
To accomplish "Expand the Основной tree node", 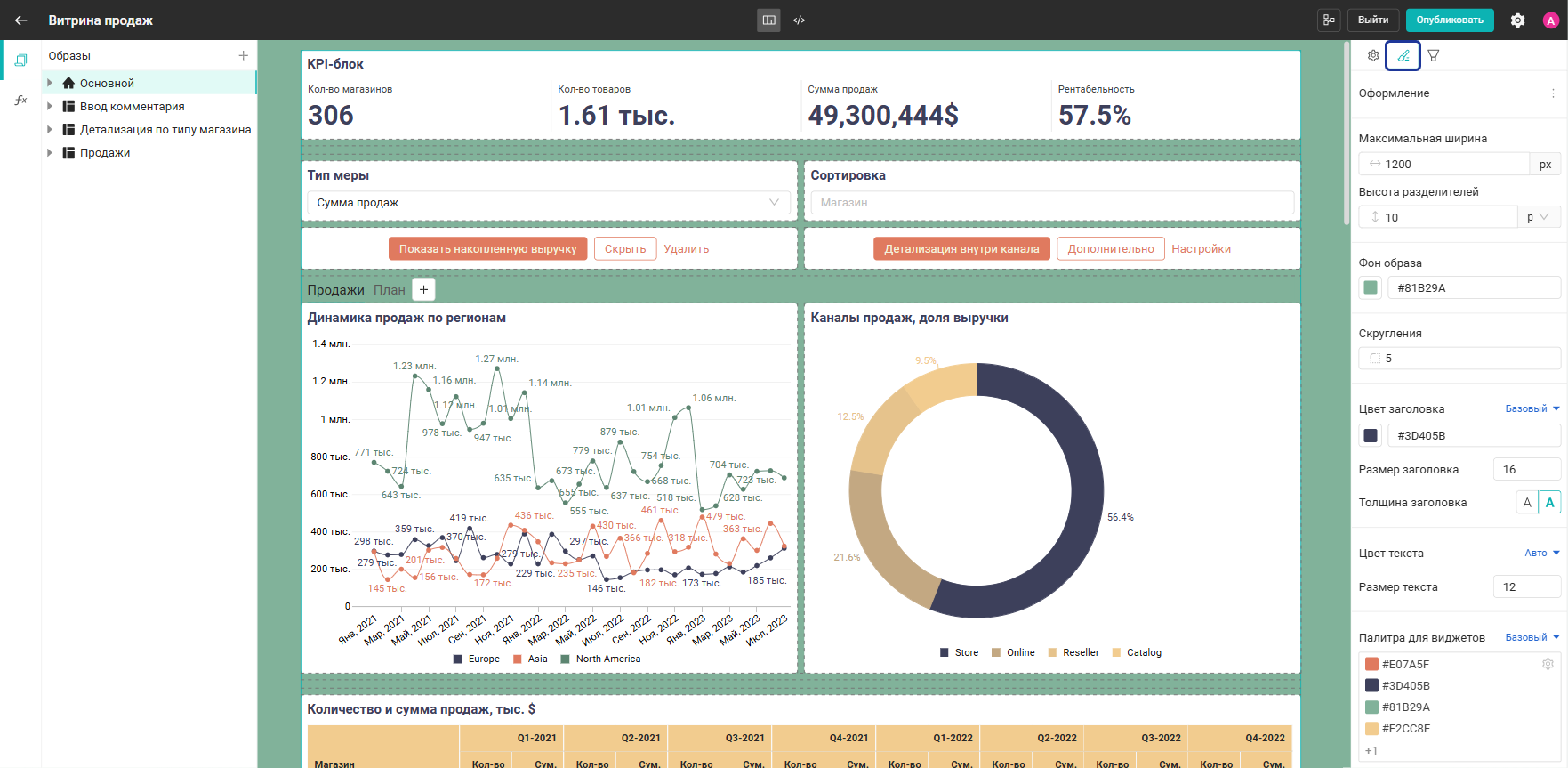I will pos(50,83).
